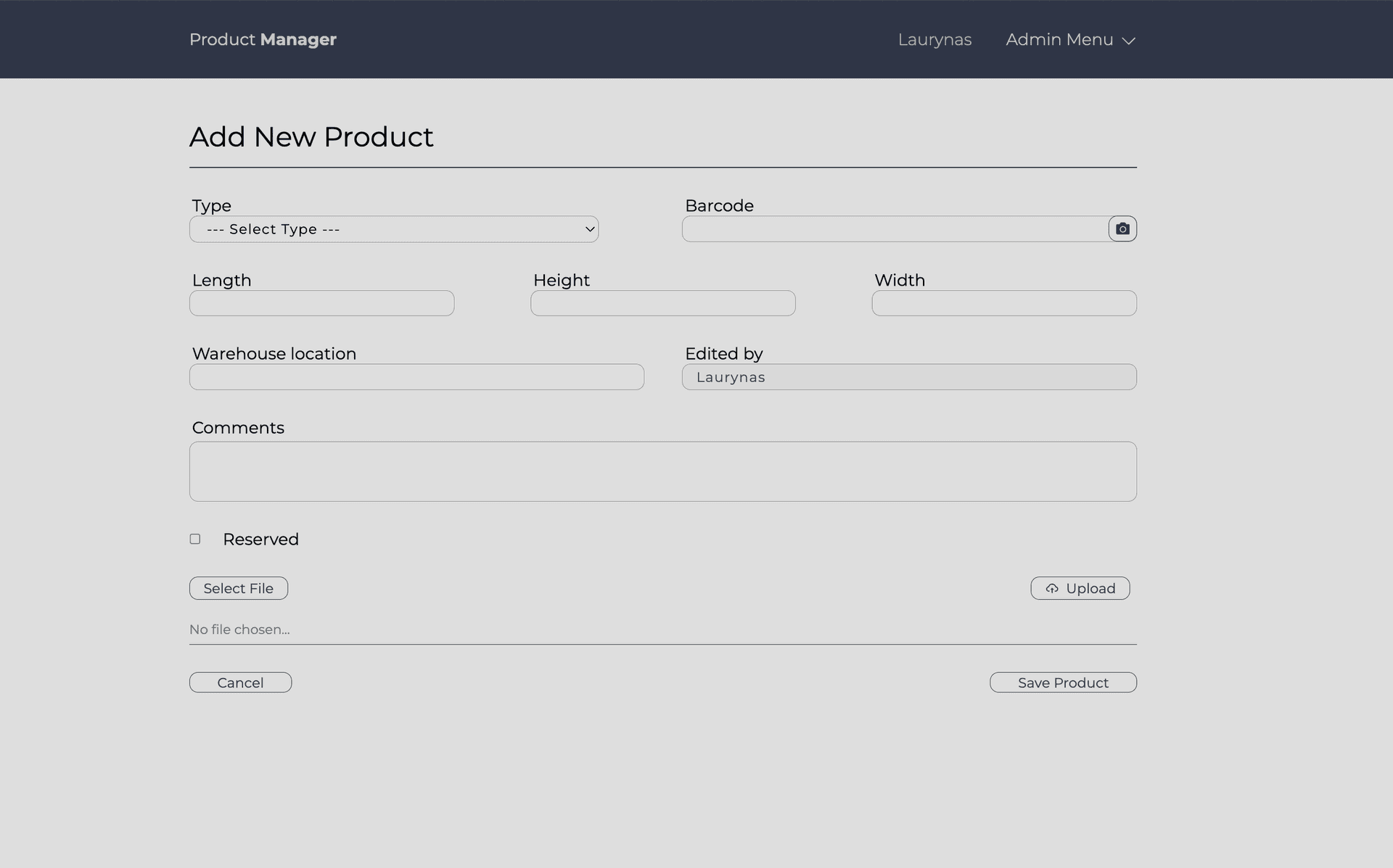Click into the Length field
Viewport: 1393px width, 868px height.
coord(321,303)
